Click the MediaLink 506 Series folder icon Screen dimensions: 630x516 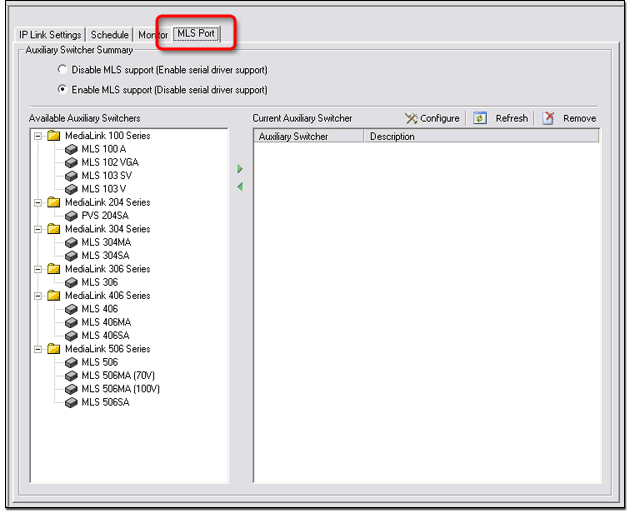[54, 349]
